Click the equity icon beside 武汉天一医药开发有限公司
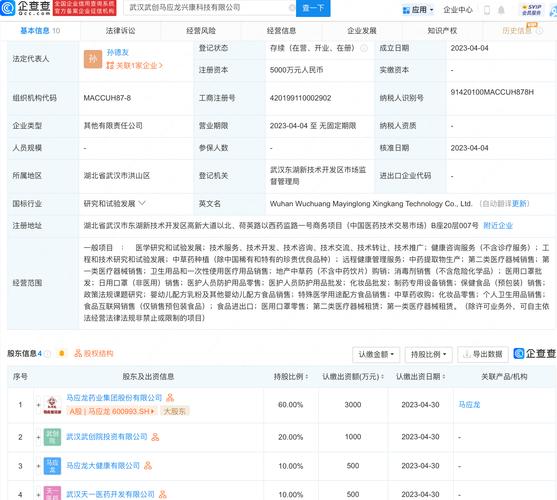The image size is (557, 500). click(163, 494)
